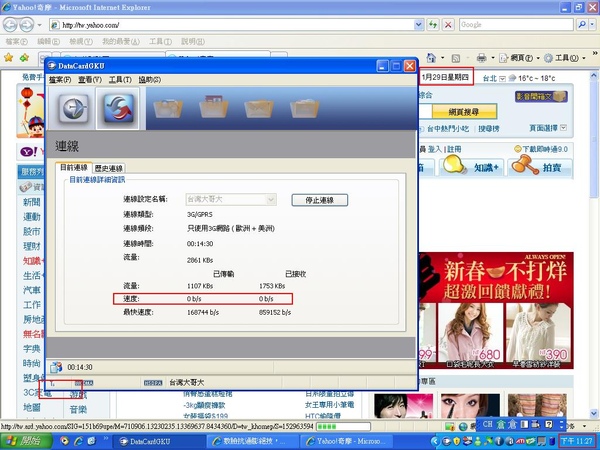Open the DataCardGKU 檔案(F) menu

tap(60, 80)
